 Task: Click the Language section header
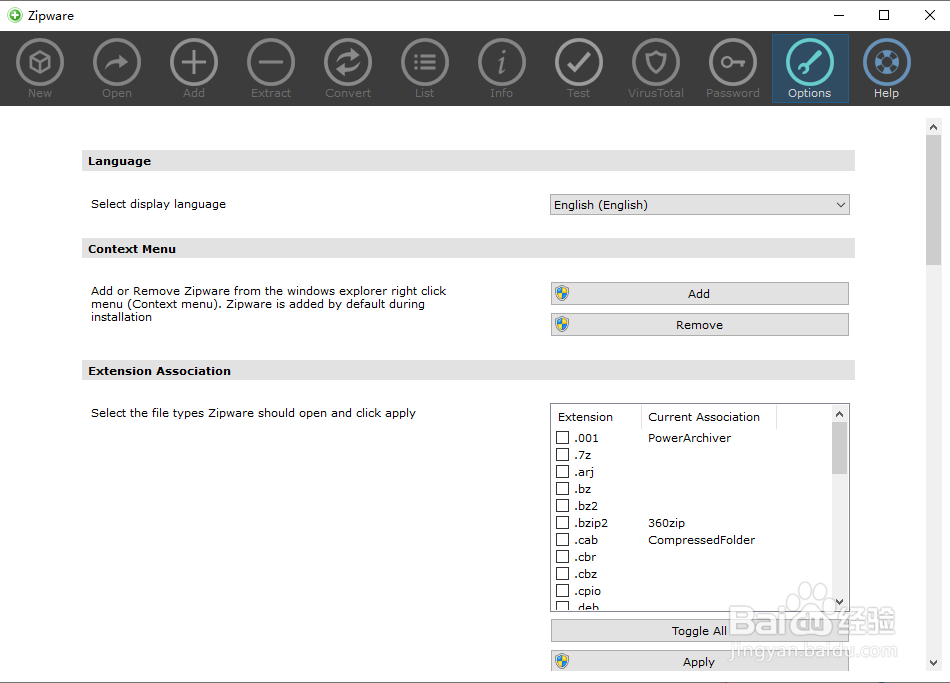click(x=468, y=161)
